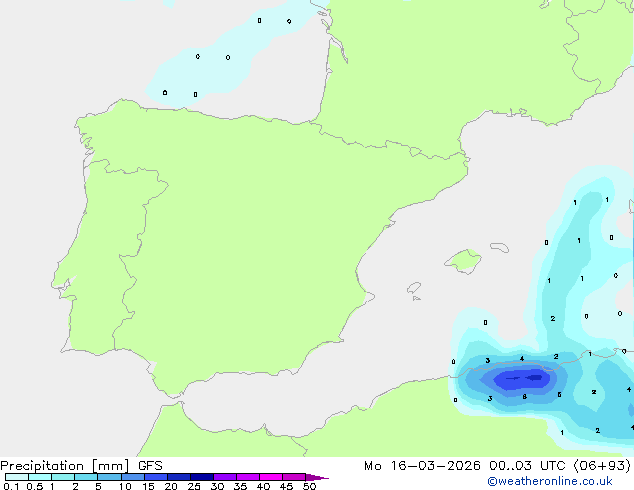Viewport: 634px width, 490px height.
Task: Click the 20–25 mm legend color box
Action: 179,477
